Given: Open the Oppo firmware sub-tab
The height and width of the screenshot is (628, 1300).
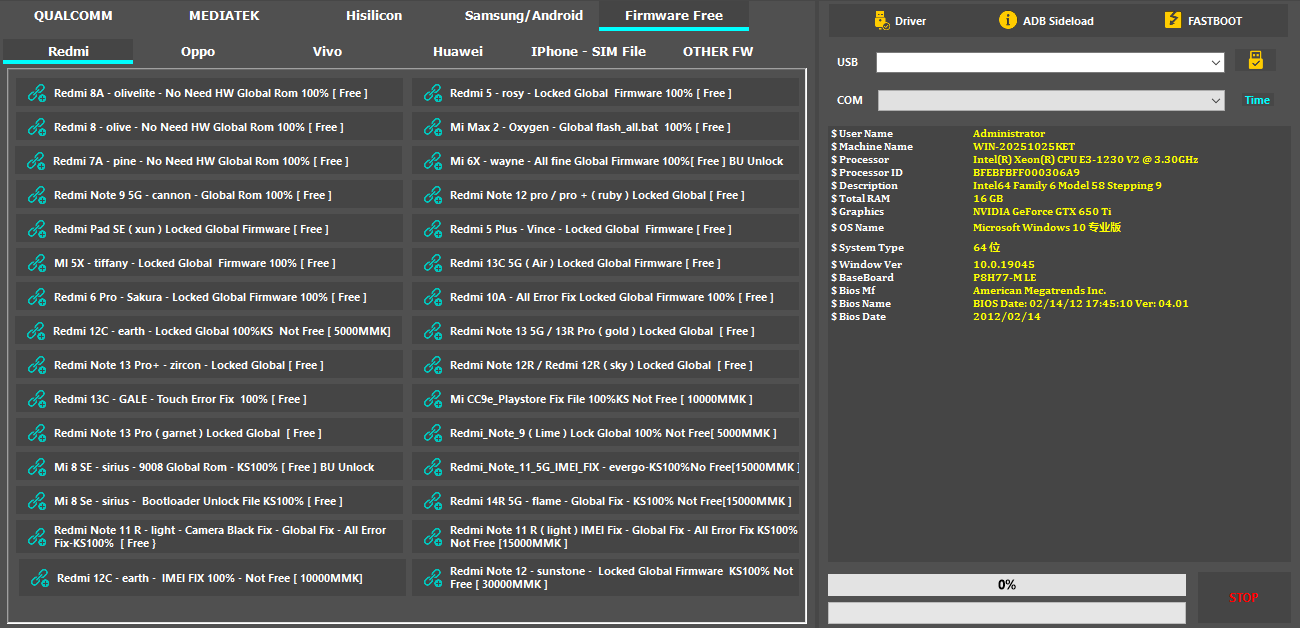Looking at the screenshot, I should pyautogui.click(x=198, y=52).
